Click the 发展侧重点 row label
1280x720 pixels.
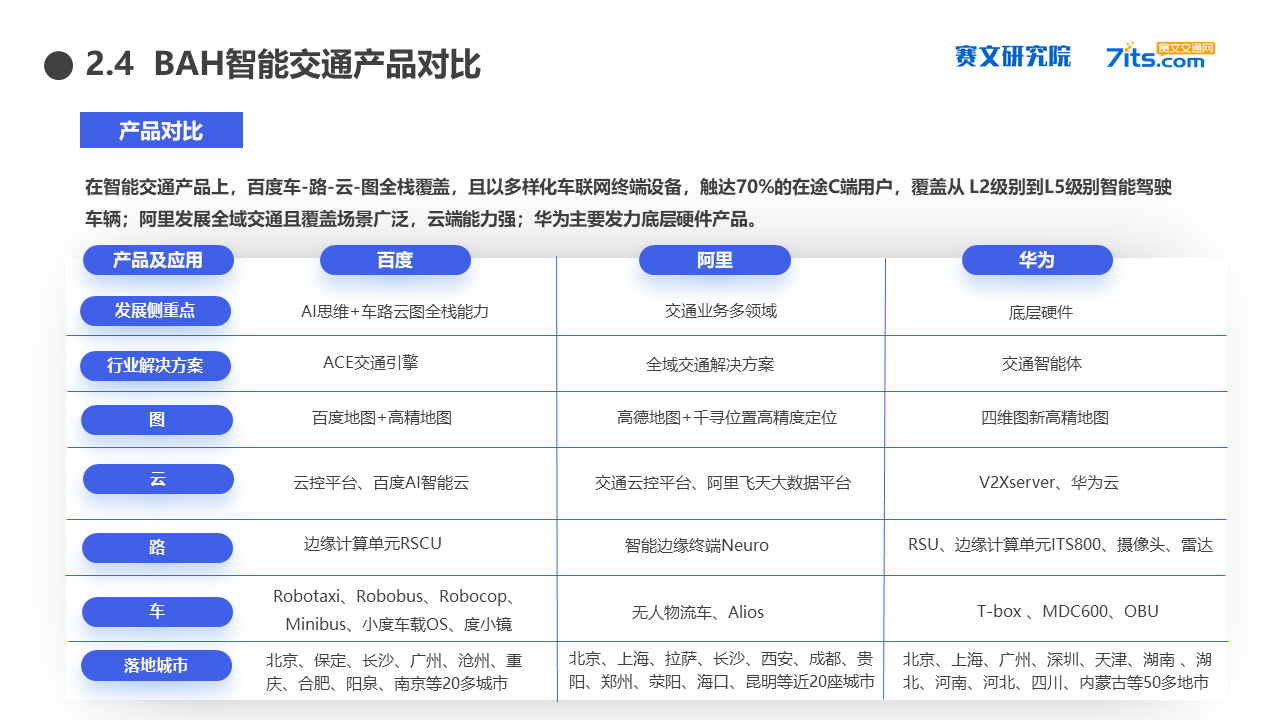coord(155,311)
